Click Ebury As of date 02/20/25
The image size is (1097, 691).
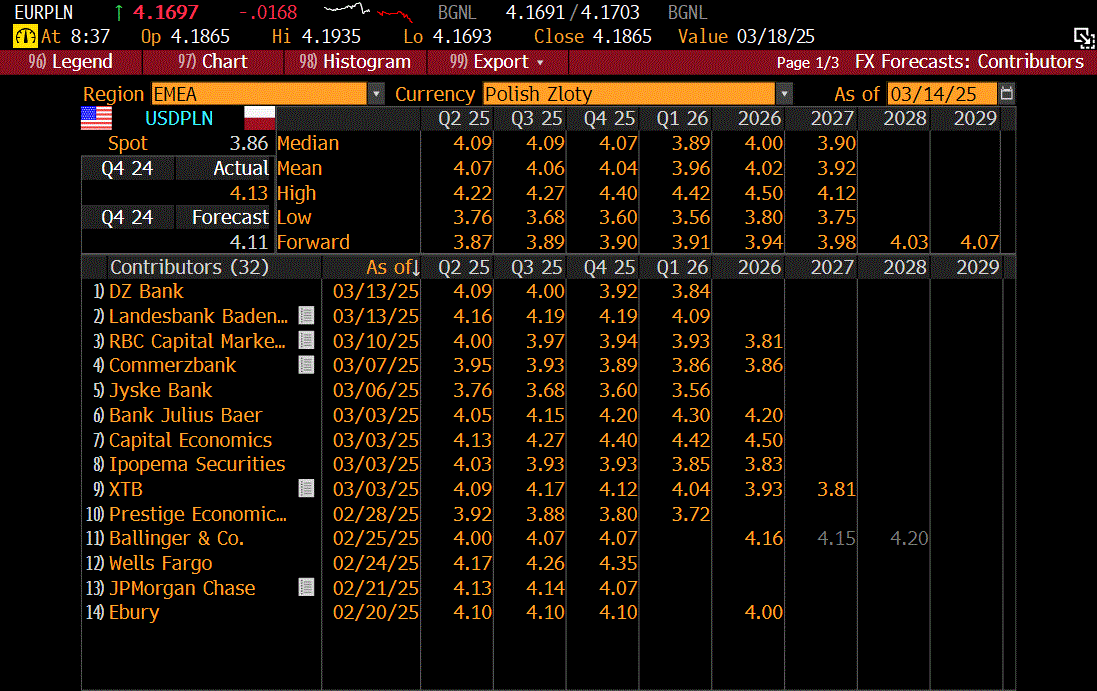pyautogui.click(x=376, y=613)
